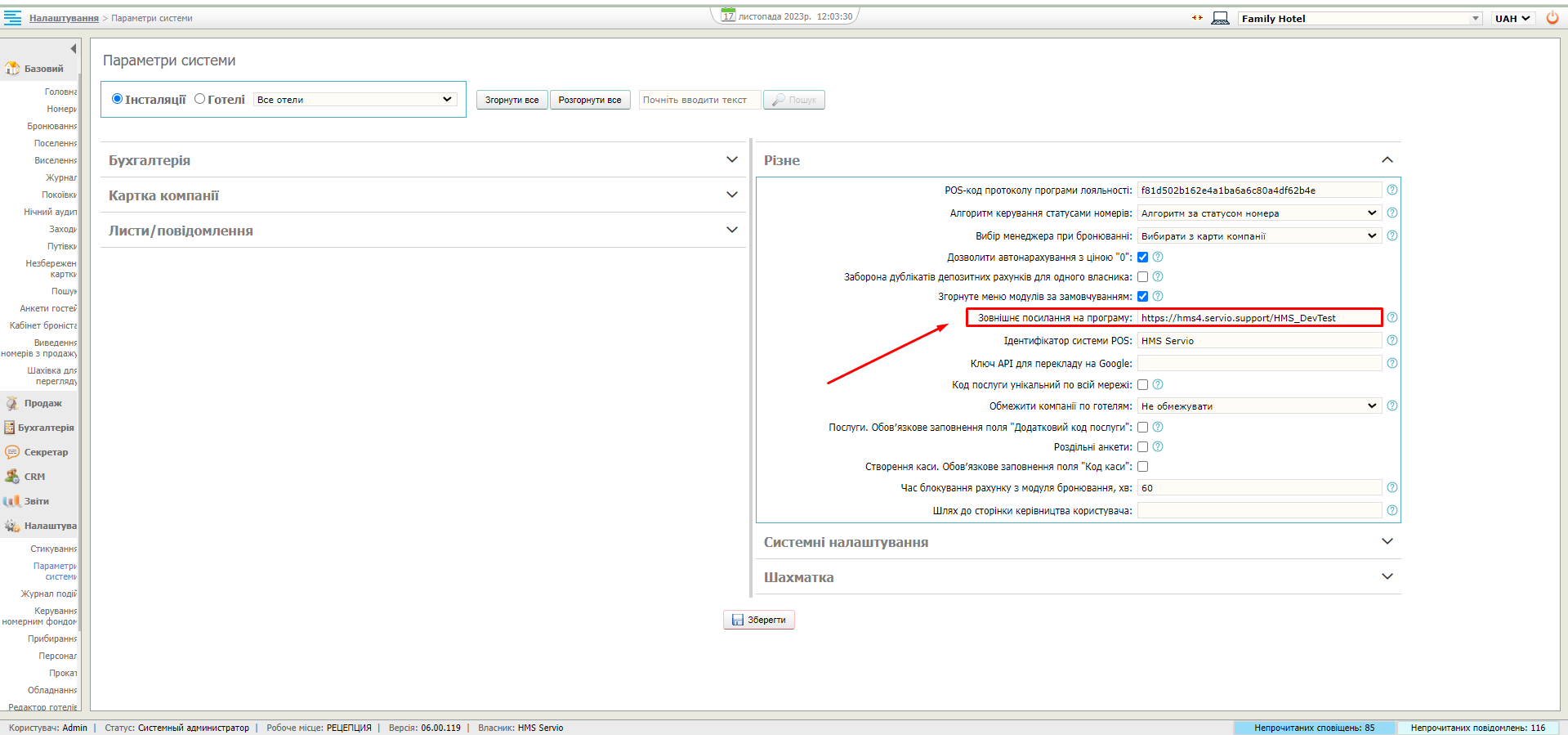The image size is (1568, 735).
Task: Click help icon beside Ідентифікатор системи POS
Action: pos(1392,340)
